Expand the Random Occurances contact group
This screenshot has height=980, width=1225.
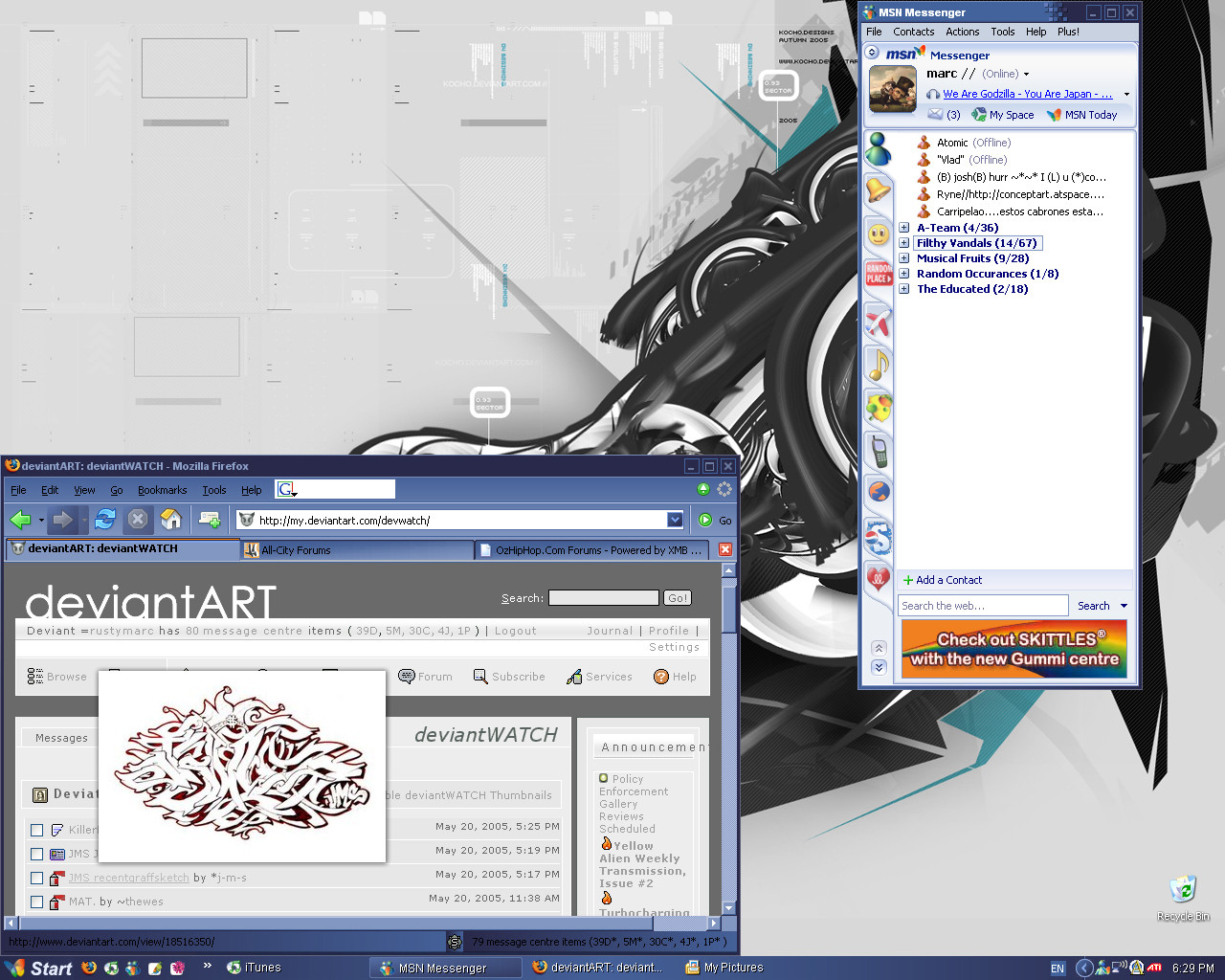coord(903,274)
